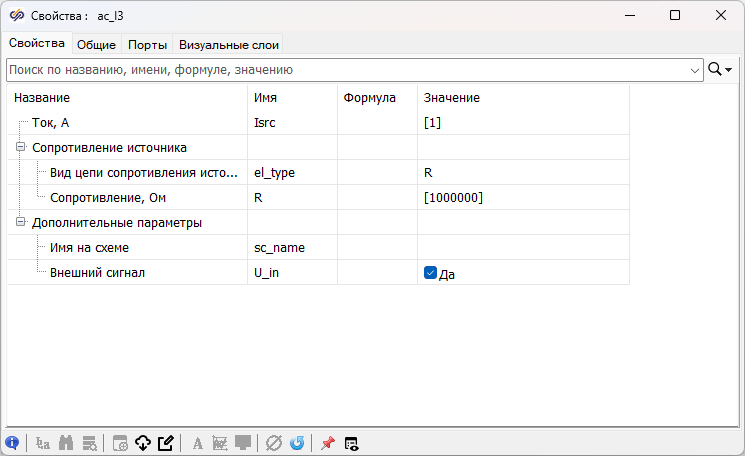The width and height of the screenshot is (745, 456).
Task: Click the Значение column header
Action: [x=452, y=98]
